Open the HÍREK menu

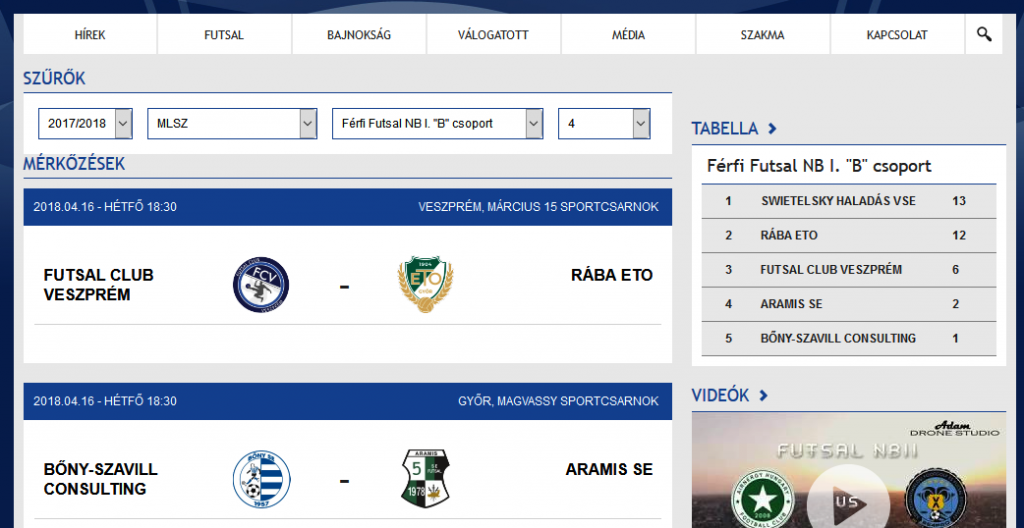(x=90, y=35)
